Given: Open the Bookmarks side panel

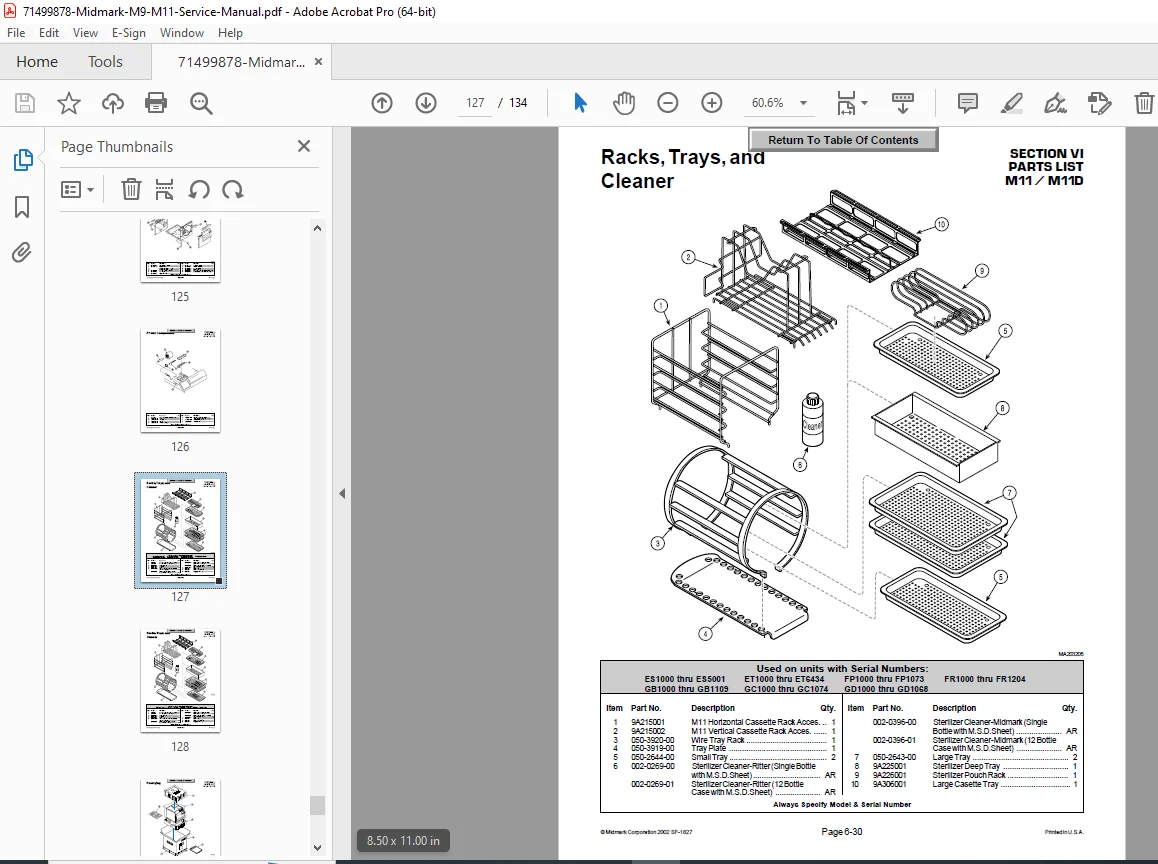Looking at the screenshot, I should (x=22, y=207).
